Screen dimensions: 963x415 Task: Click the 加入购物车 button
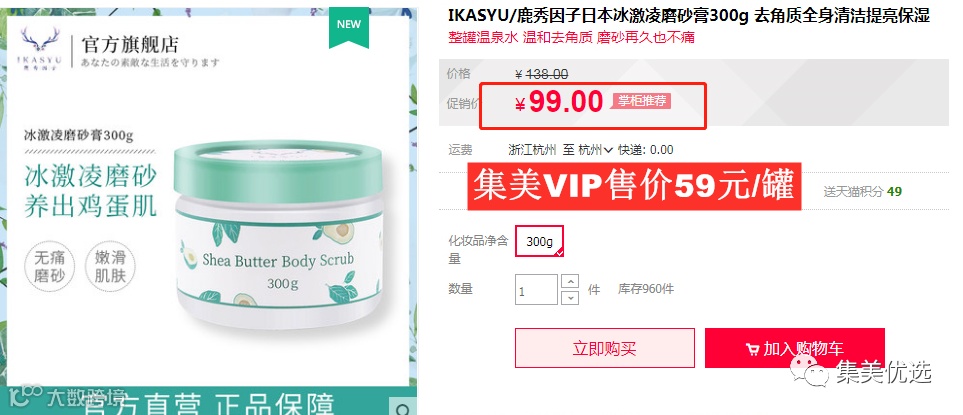click(x=795, y=348)
